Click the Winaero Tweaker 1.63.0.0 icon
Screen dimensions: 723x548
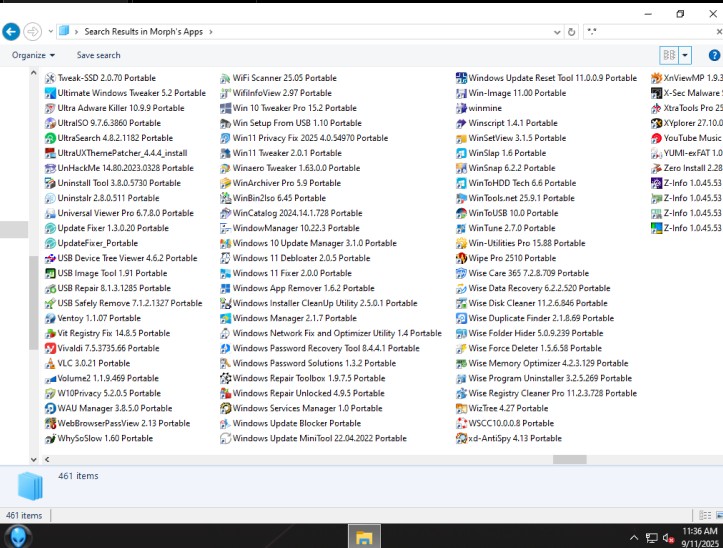(x=225, y=168)
